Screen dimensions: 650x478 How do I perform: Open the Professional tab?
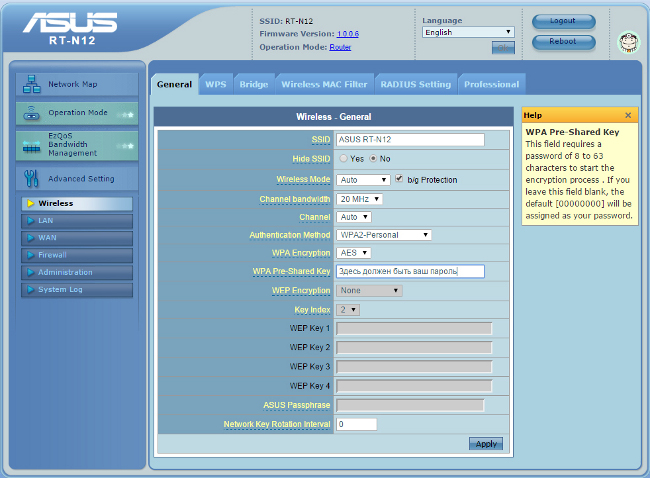coord(492,84)
